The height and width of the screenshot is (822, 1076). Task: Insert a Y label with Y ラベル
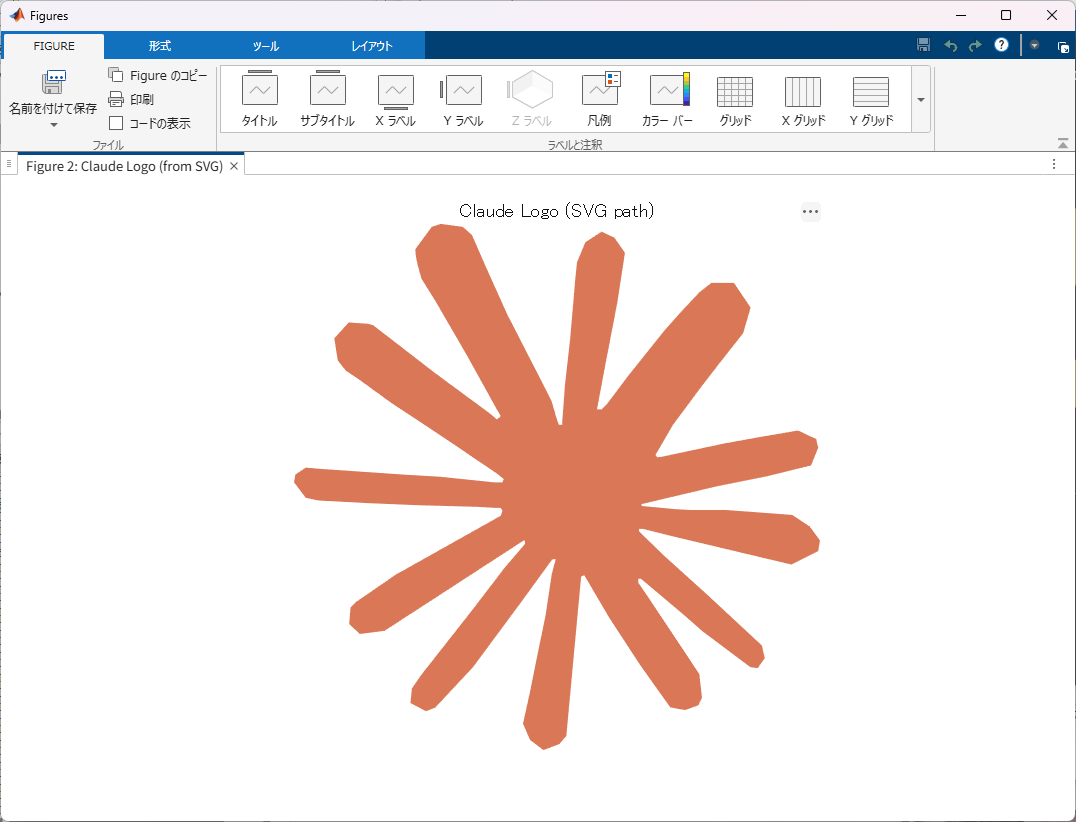[x=463, y=99]
